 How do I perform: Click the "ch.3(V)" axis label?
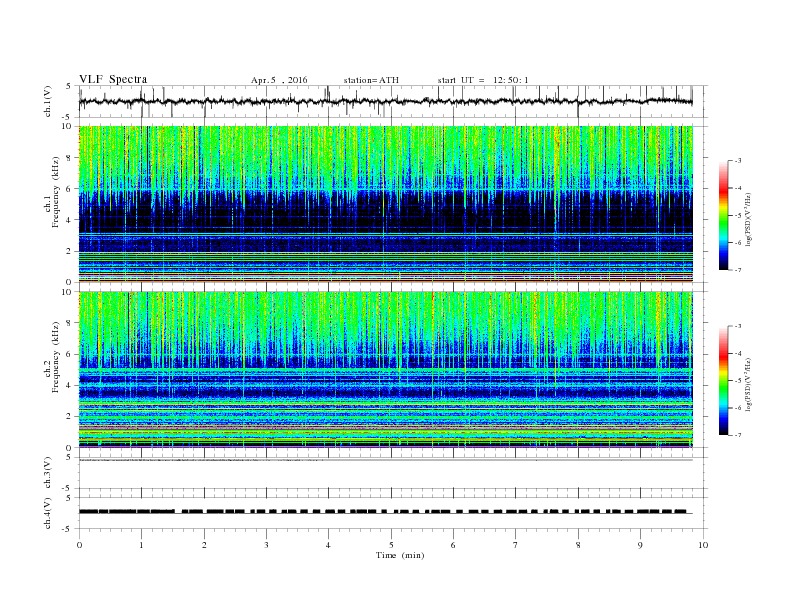pyautogui.click(x=47, y=473)
